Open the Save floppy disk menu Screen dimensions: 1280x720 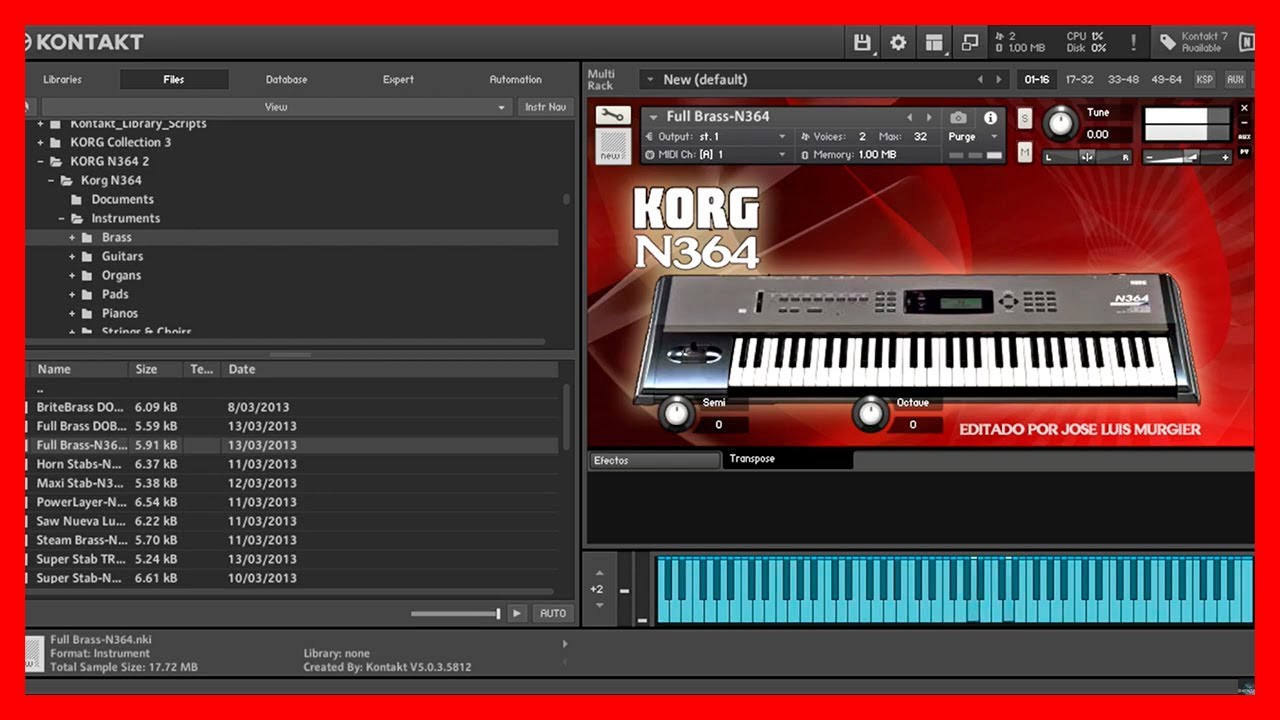point(862,42)
